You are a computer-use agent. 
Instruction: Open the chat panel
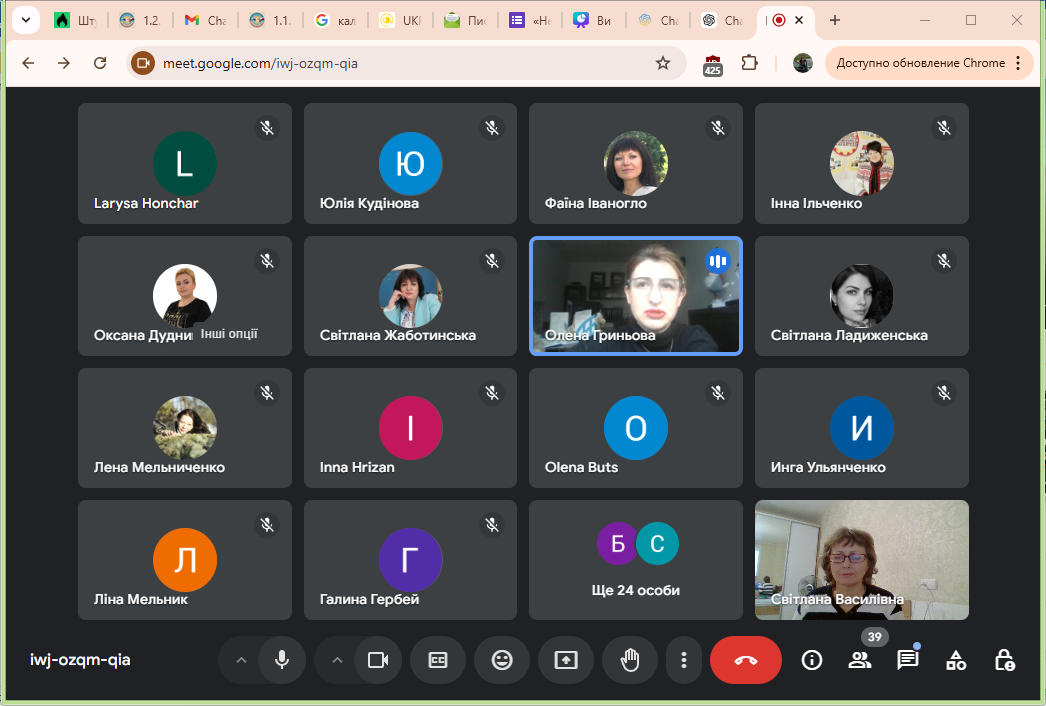[907, 660]
